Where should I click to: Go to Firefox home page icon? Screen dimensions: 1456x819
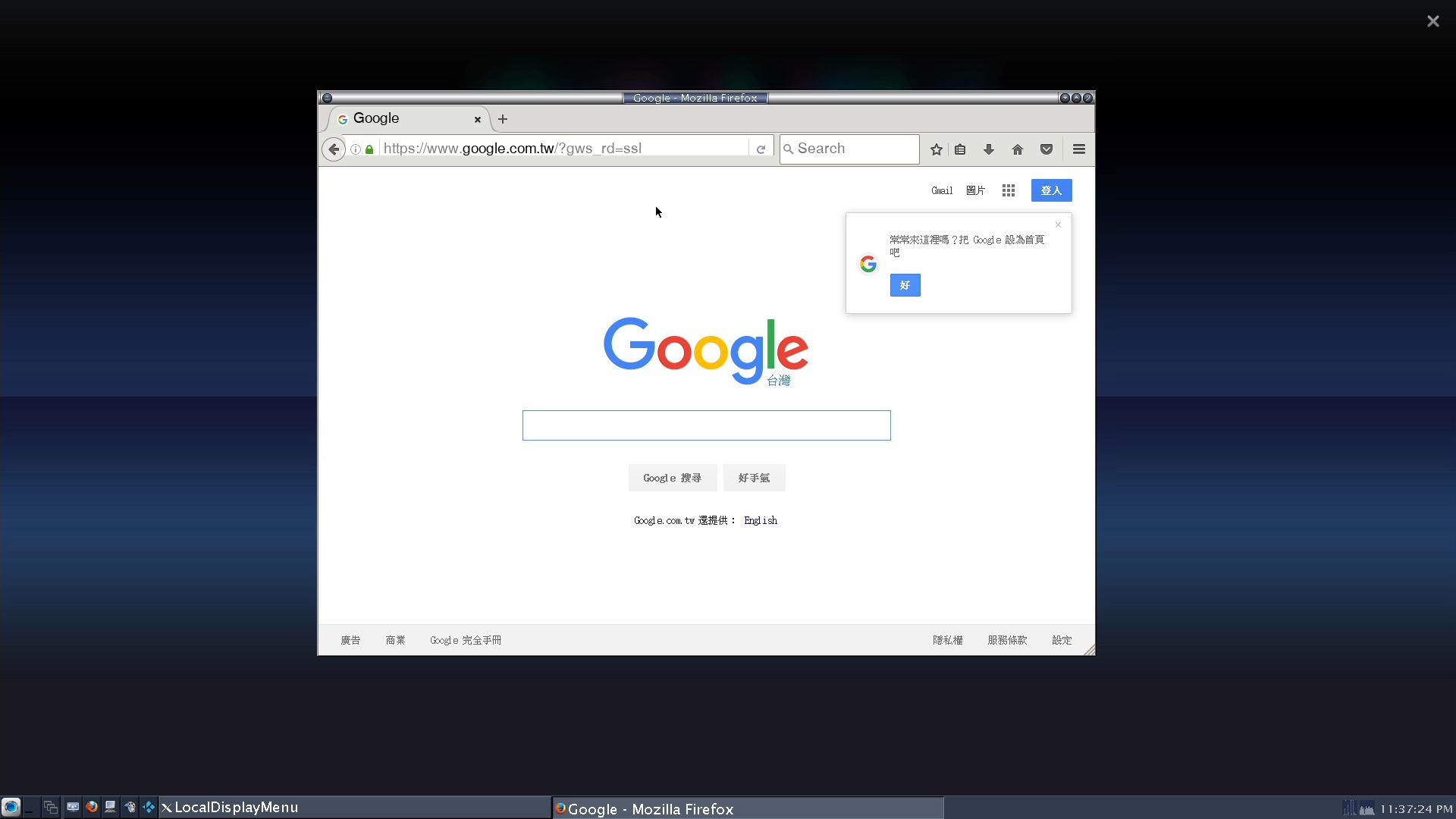pyautogui.click(x=1018, y=149)
